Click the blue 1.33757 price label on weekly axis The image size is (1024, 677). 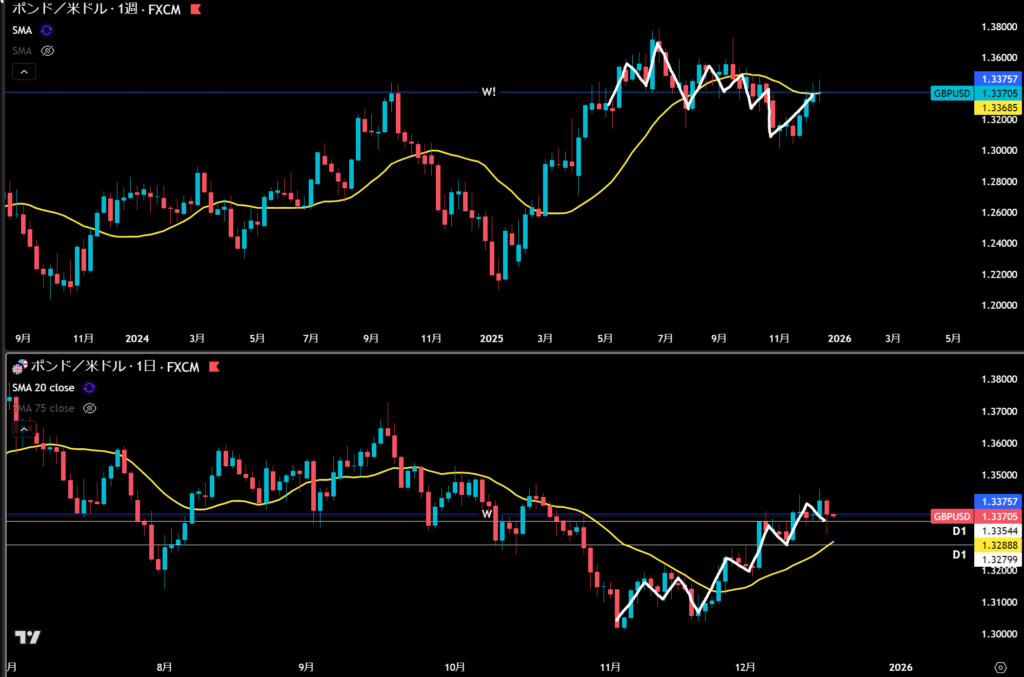(x=997, y=79)
